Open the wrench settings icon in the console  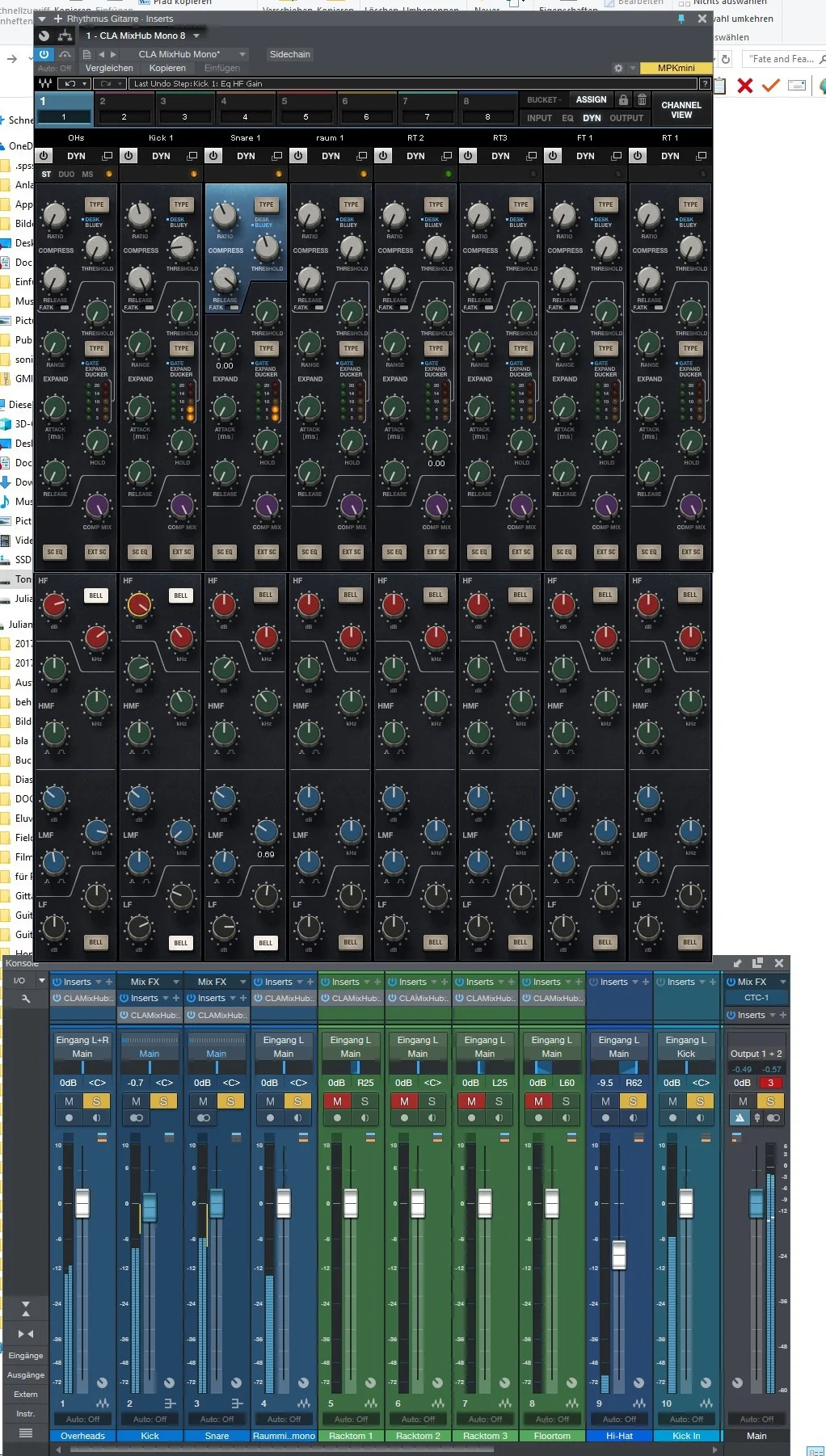(25, 999)
